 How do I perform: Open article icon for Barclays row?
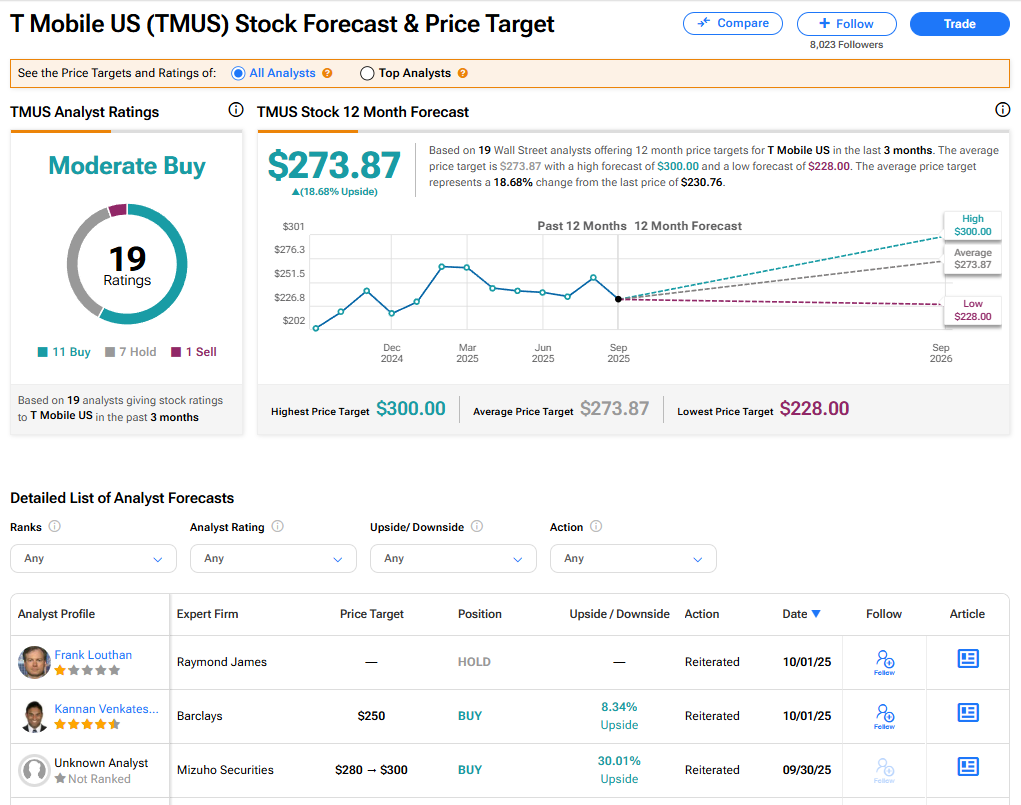pyautogui.click(x=967, y=712)
